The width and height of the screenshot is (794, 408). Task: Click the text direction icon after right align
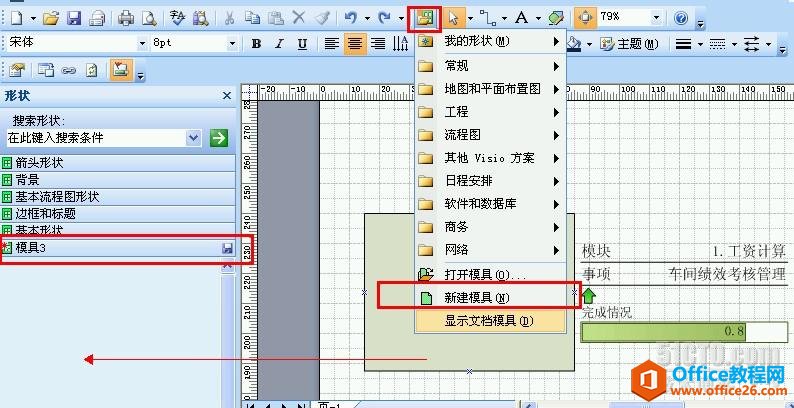(401, 45)
